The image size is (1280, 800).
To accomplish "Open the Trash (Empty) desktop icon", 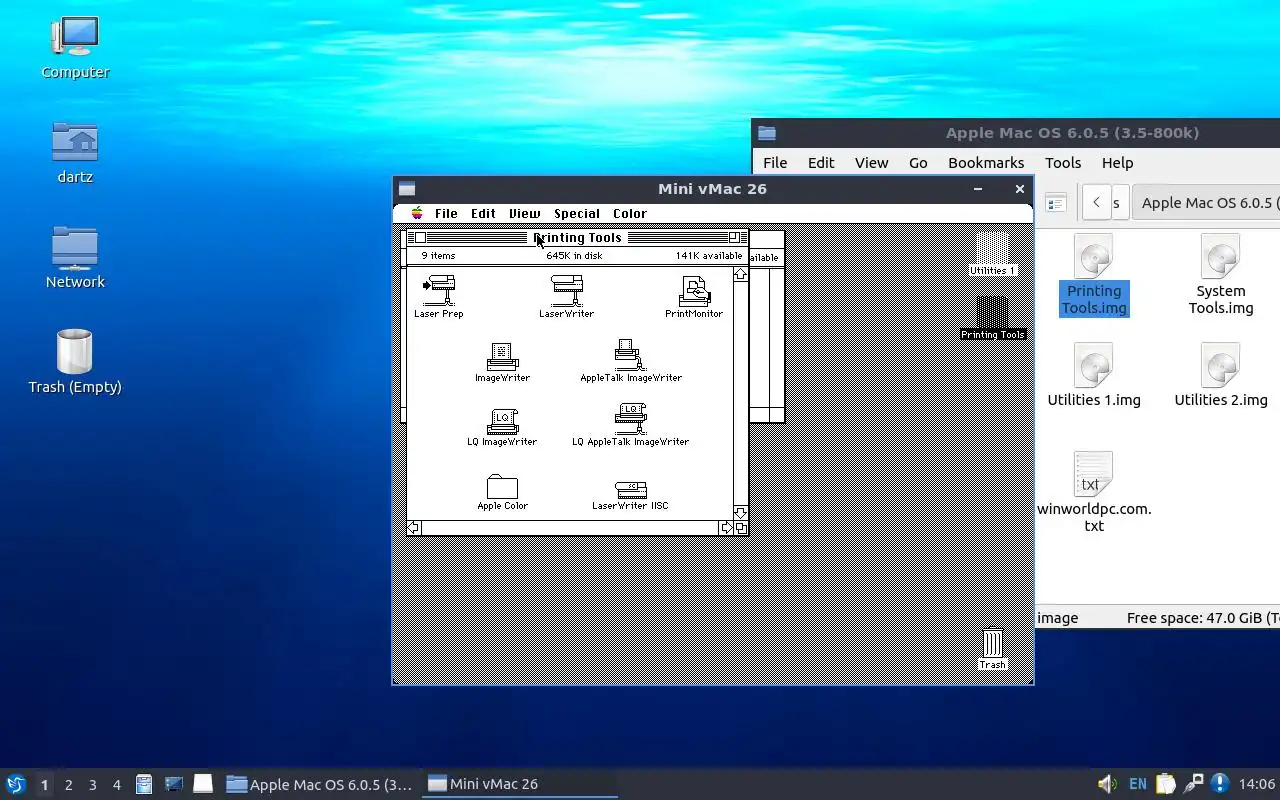I will (75, 361).
